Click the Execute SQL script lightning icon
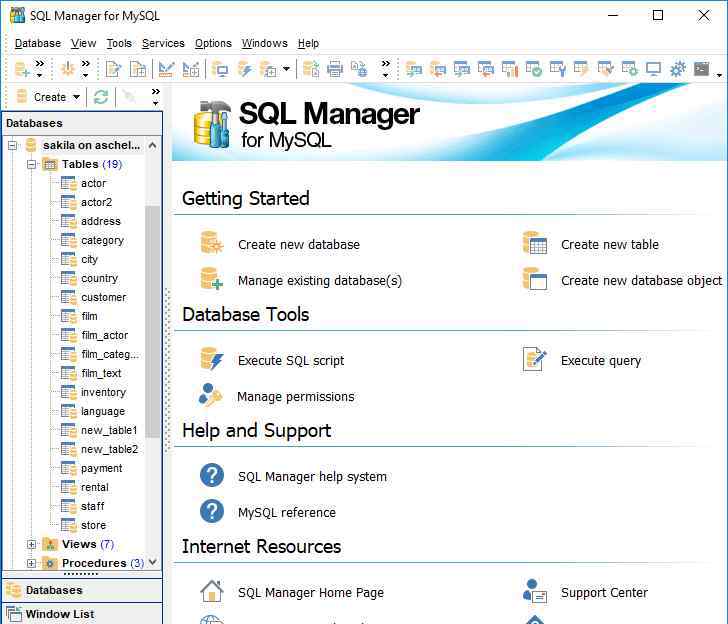This screenshot has width=728, height=624. [x=212, y=359]
